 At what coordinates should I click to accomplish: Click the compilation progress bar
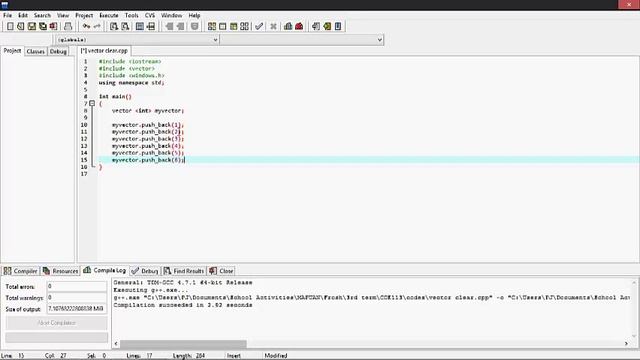coord(57,338)
